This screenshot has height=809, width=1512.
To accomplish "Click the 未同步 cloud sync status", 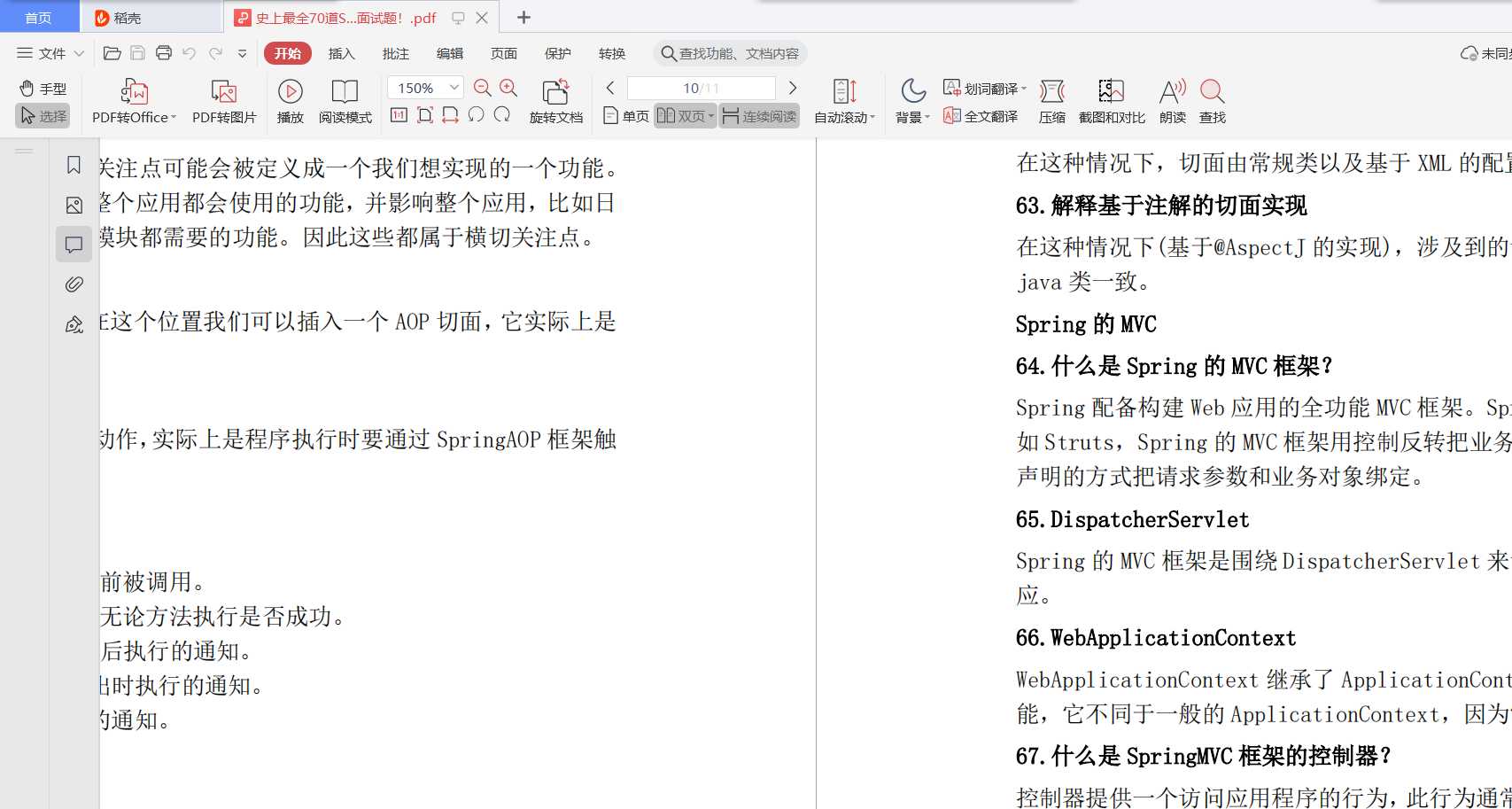I will 1486,53.
